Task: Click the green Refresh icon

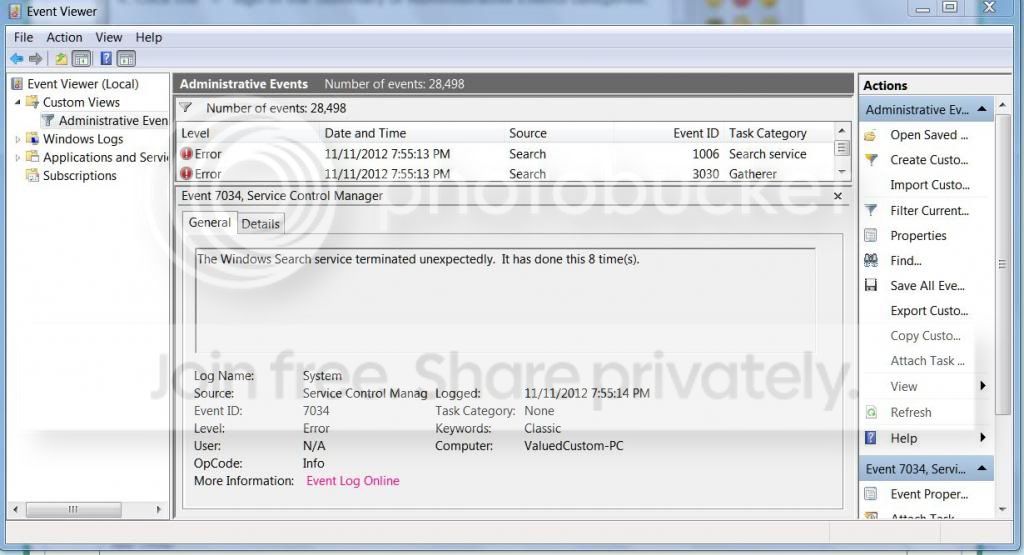Action: [871, 412]
